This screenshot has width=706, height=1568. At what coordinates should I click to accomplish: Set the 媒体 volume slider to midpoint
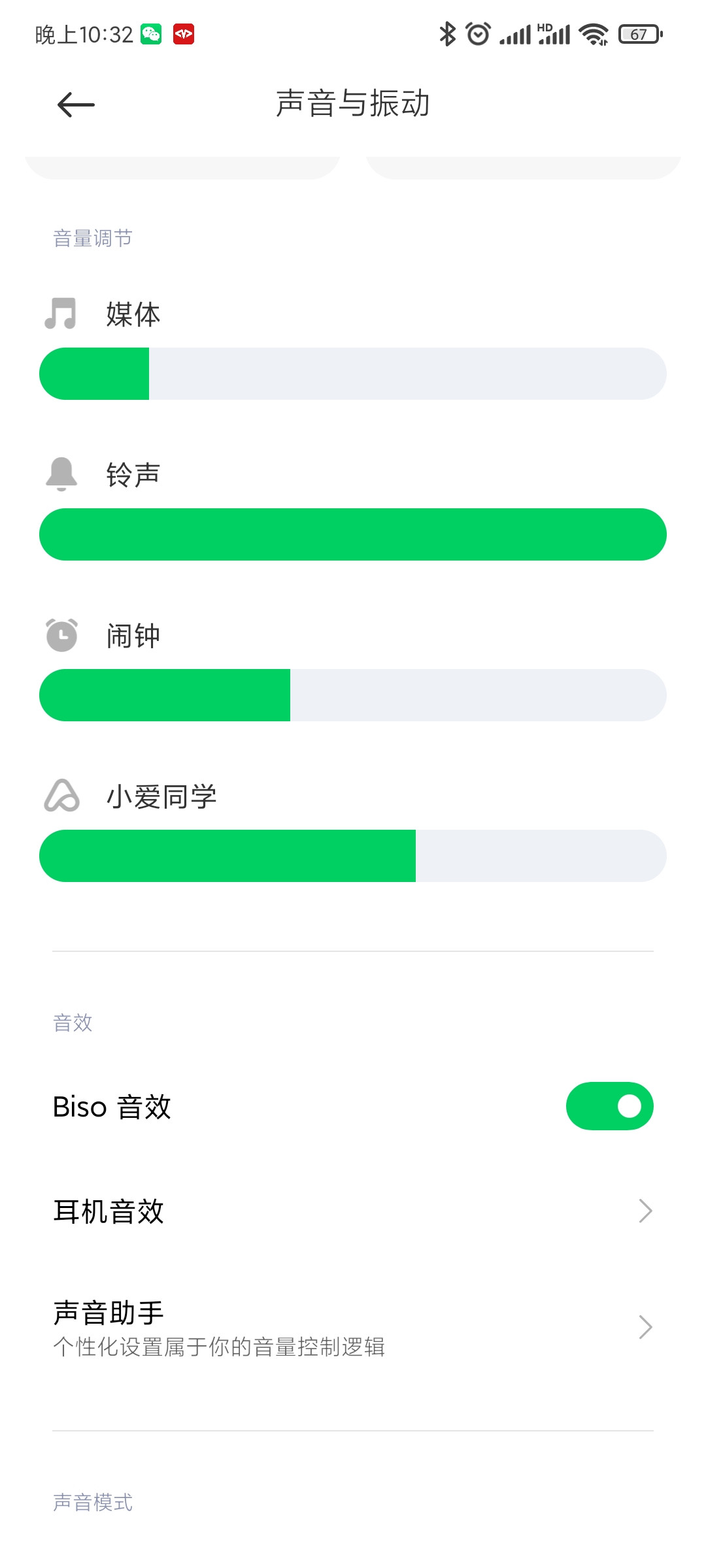(x=353, y=374)
